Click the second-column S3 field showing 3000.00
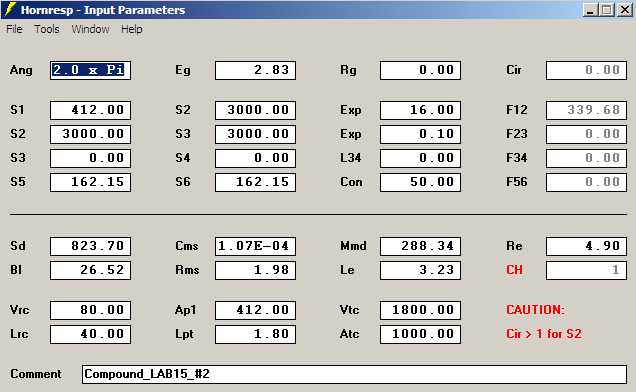 255,134
